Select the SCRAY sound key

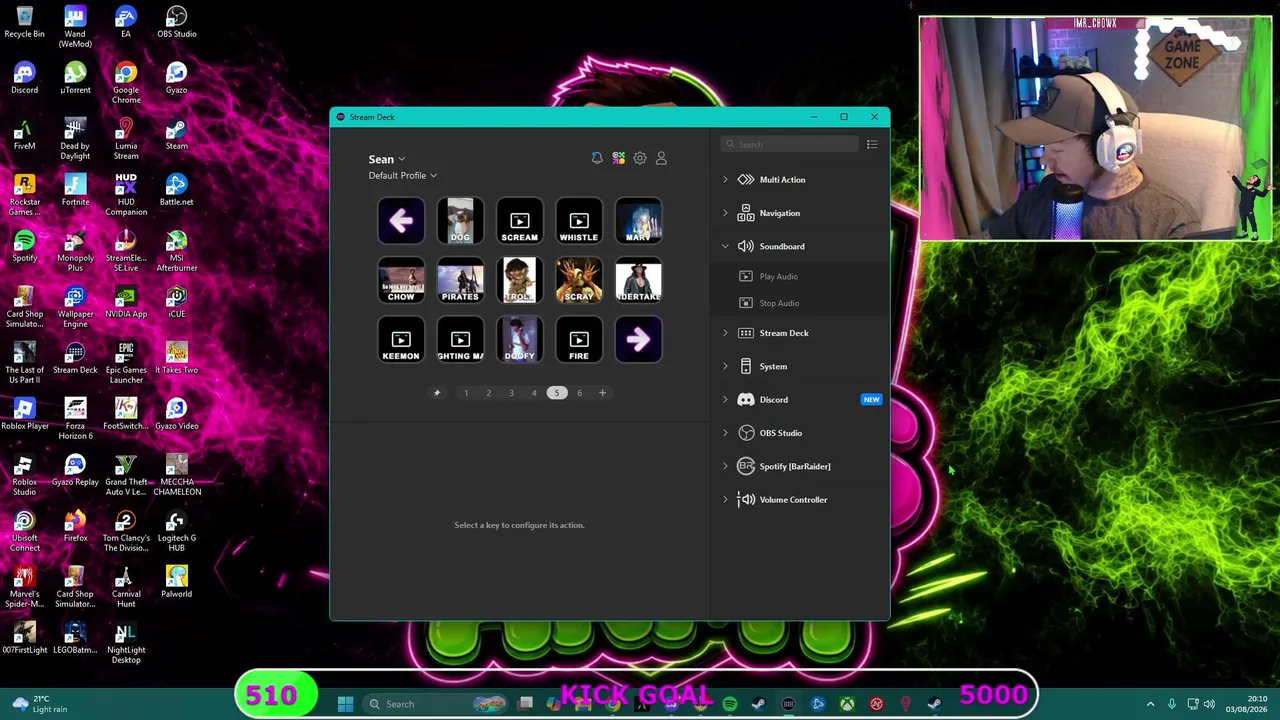point(579,280)
